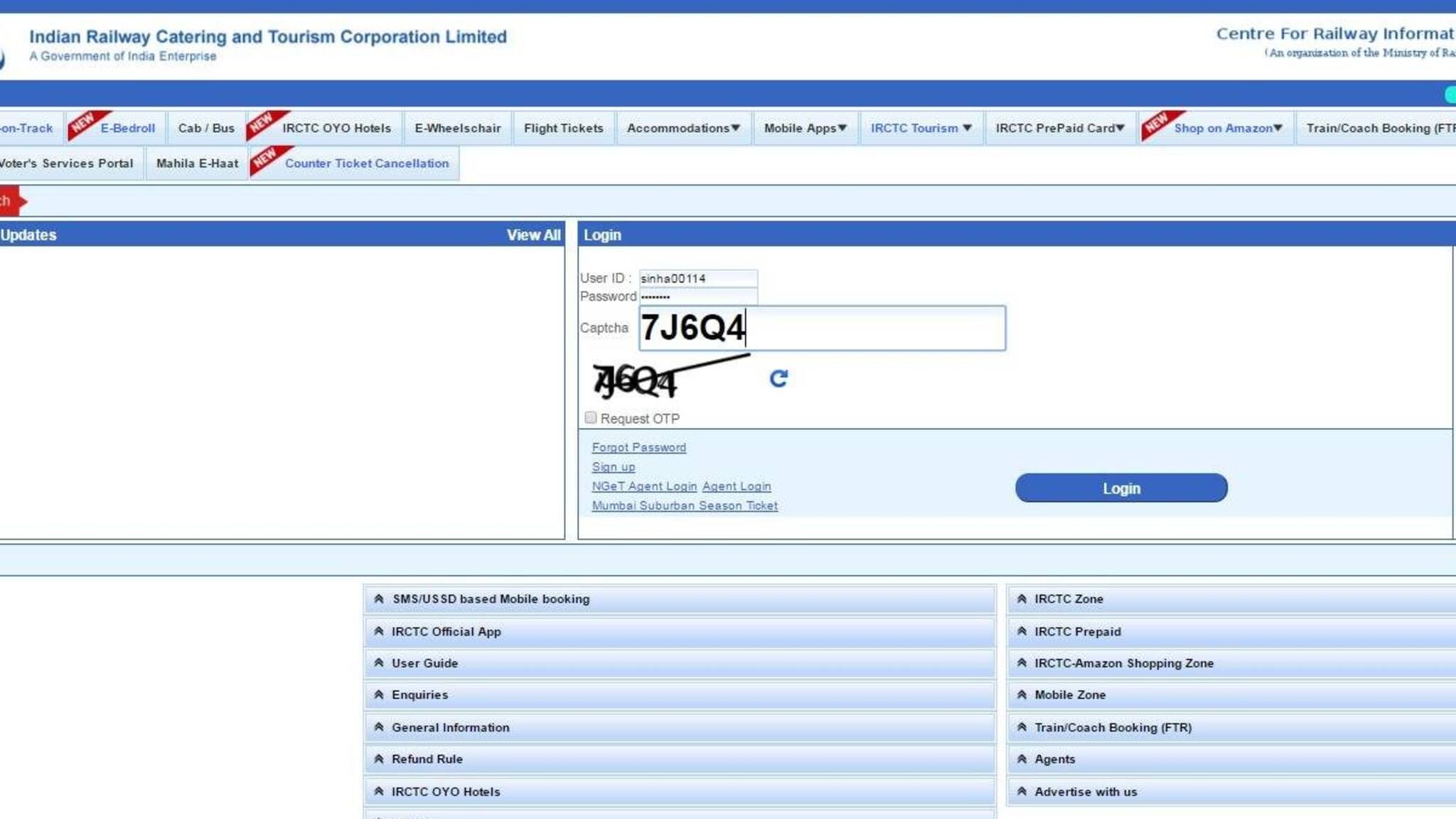Click View All in the Updates header

(x=532, y=235)
